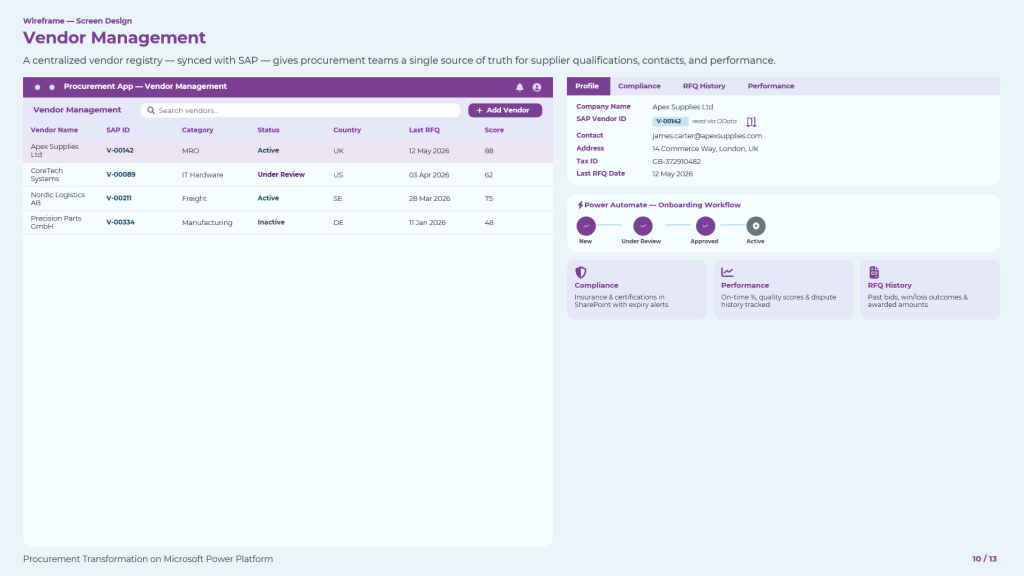The width and height of the screenshot is (1024, 576).
Task: Click the score 62 cell
Action: pyautogui.click(x=488, y=175)
